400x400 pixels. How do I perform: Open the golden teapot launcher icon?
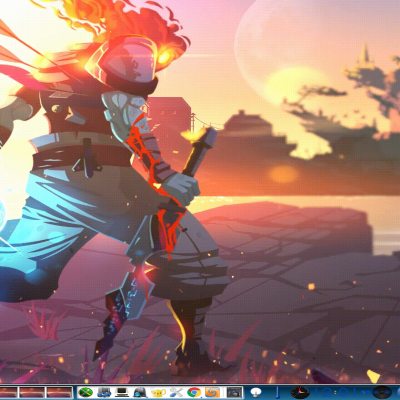tap(158, 392)
